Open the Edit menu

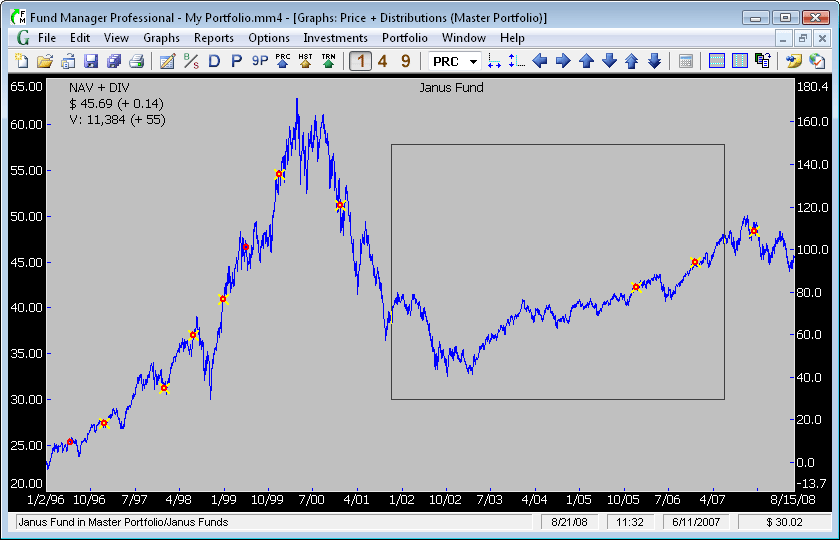pyautogui.click(x=80, y=38)
